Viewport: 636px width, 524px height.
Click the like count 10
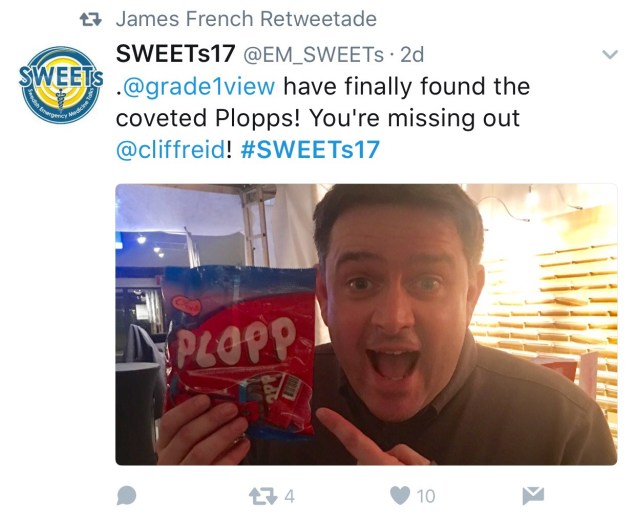(x=426, y=496)
